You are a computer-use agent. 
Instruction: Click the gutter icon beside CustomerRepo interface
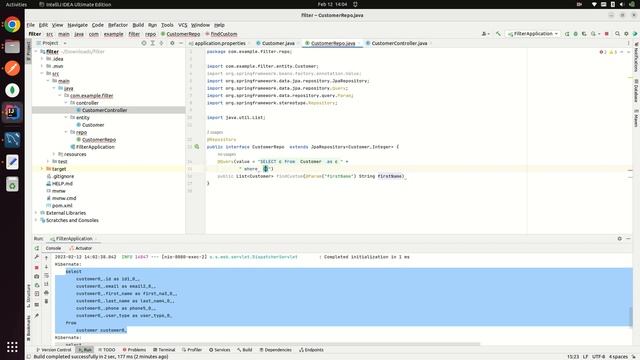(197, 147)
